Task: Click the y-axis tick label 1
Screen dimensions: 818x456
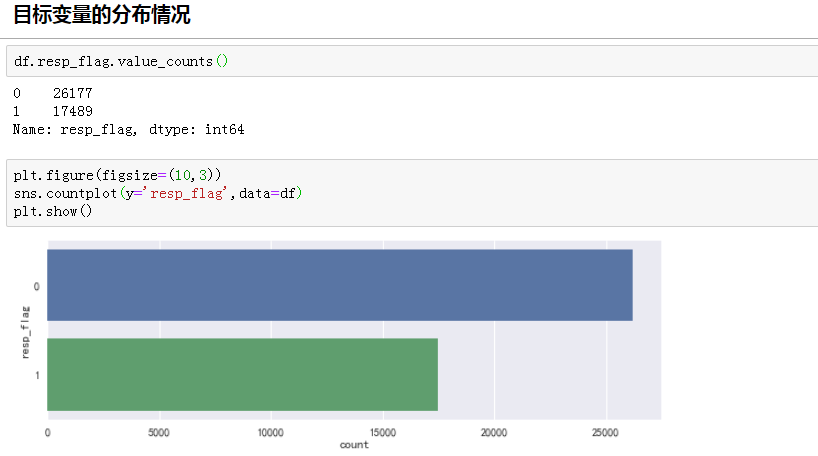Action: 38,375
